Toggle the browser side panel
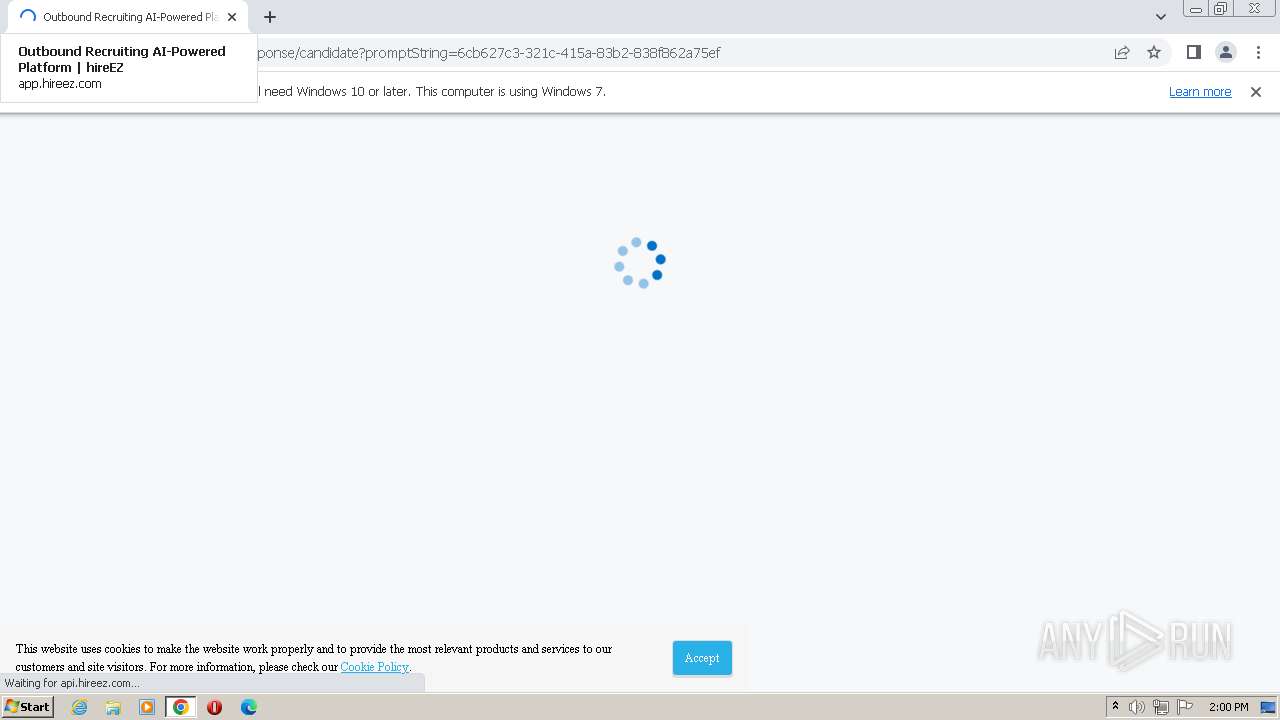Screen dimensions: 1280x720 1193,53
